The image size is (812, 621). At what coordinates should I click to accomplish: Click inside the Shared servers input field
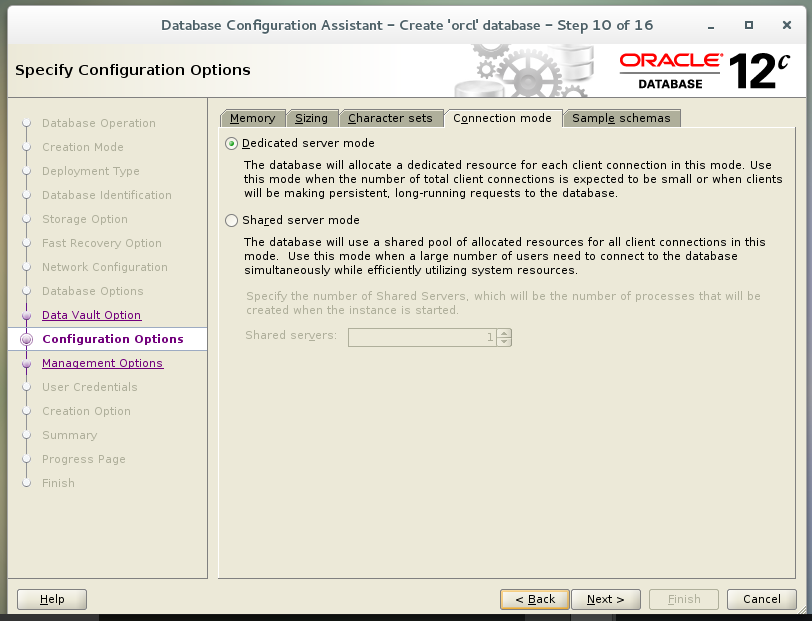pos(420,337)
